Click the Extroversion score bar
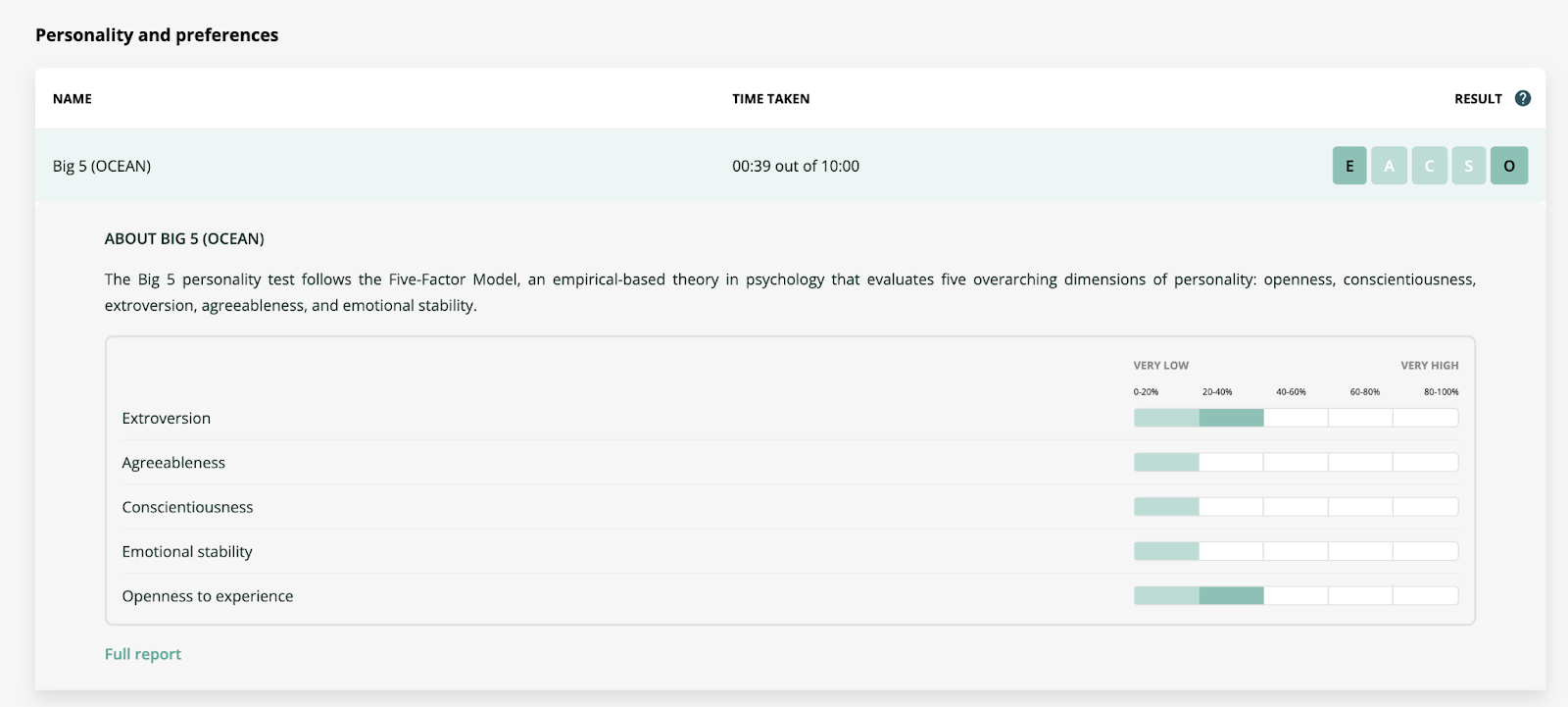This screenshot has width=1568, height=707. 1296,418
